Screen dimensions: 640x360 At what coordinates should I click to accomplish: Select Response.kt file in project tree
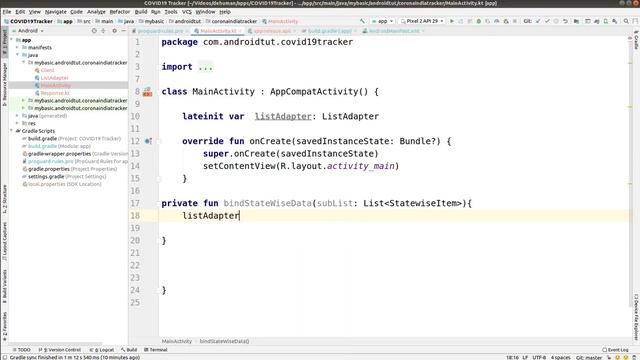[55, 93]
